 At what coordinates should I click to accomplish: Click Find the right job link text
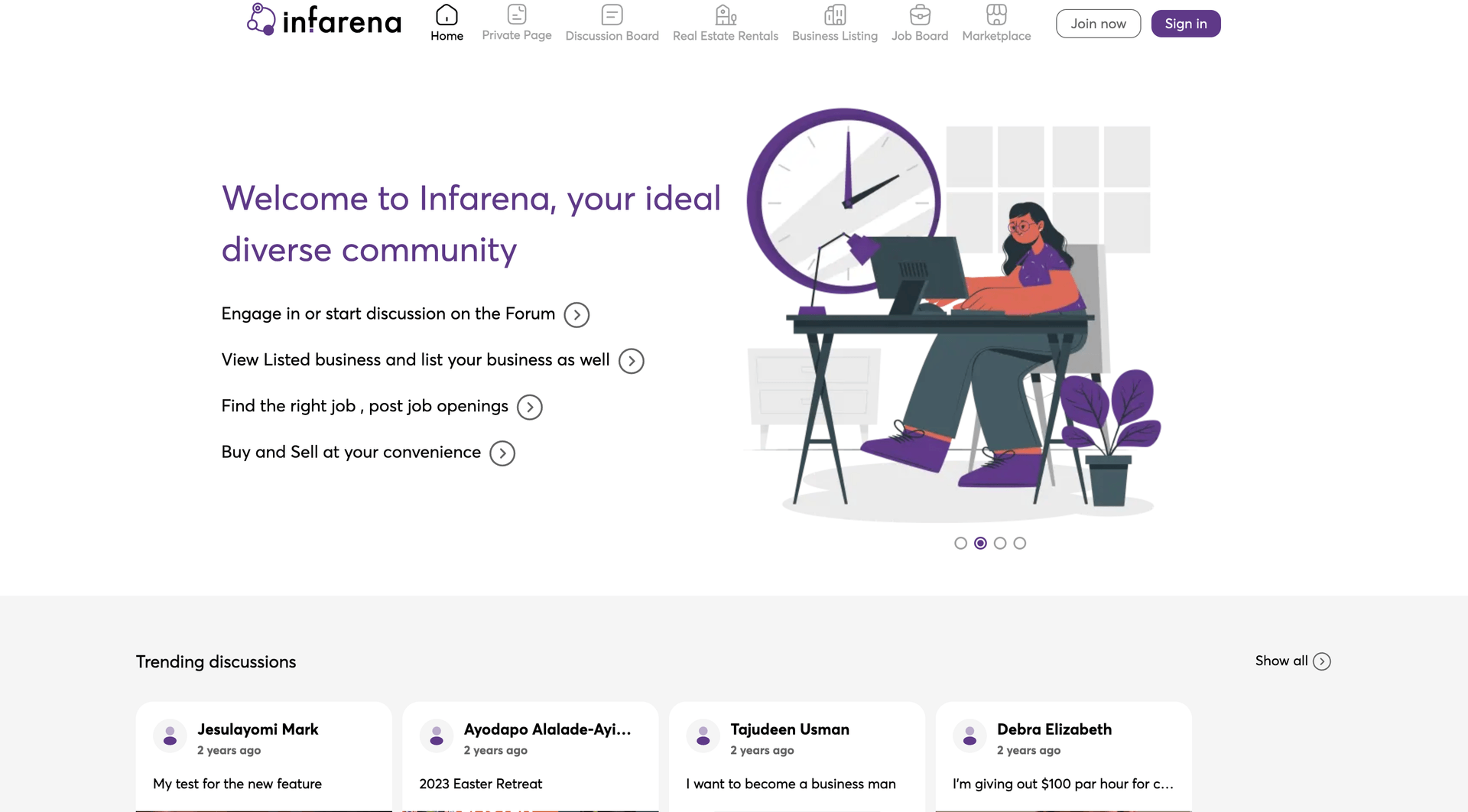365,406
